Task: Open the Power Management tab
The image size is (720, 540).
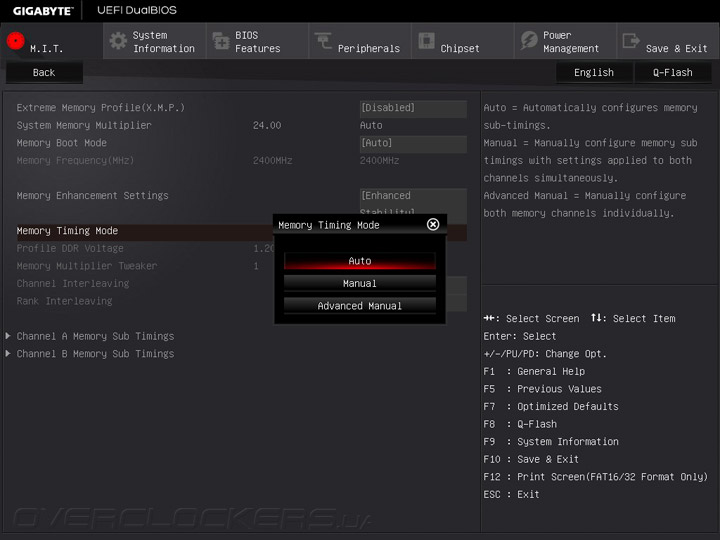Action: pyautogui.click(x=565, y=41)
